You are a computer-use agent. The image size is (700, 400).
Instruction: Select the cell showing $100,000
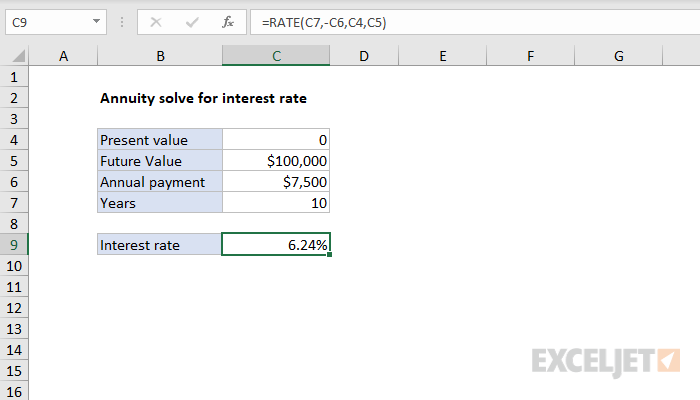click(276, 161)
